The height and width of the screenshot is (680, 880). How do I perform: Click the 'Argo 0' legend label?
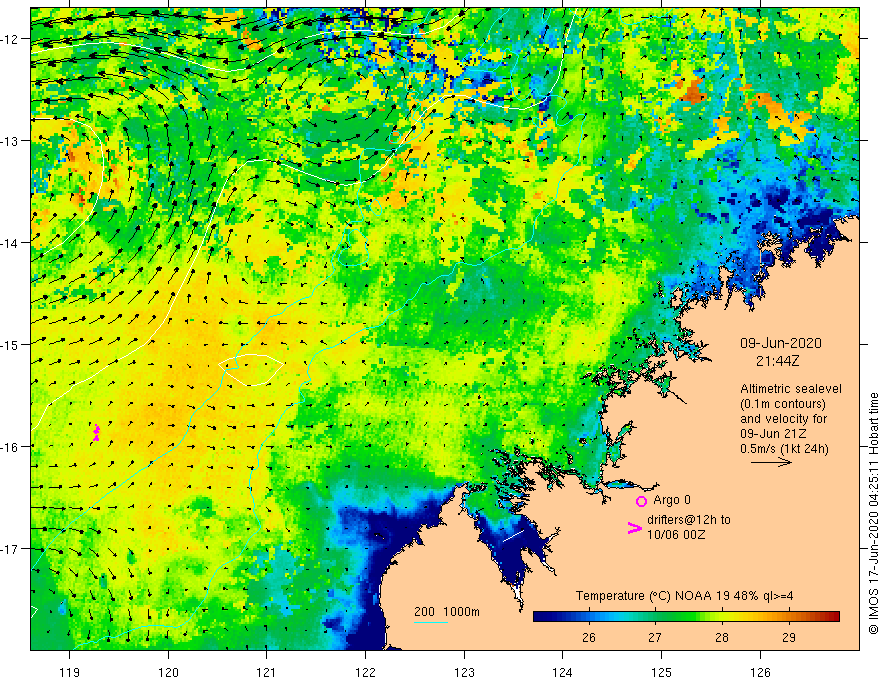click(672, 500)
